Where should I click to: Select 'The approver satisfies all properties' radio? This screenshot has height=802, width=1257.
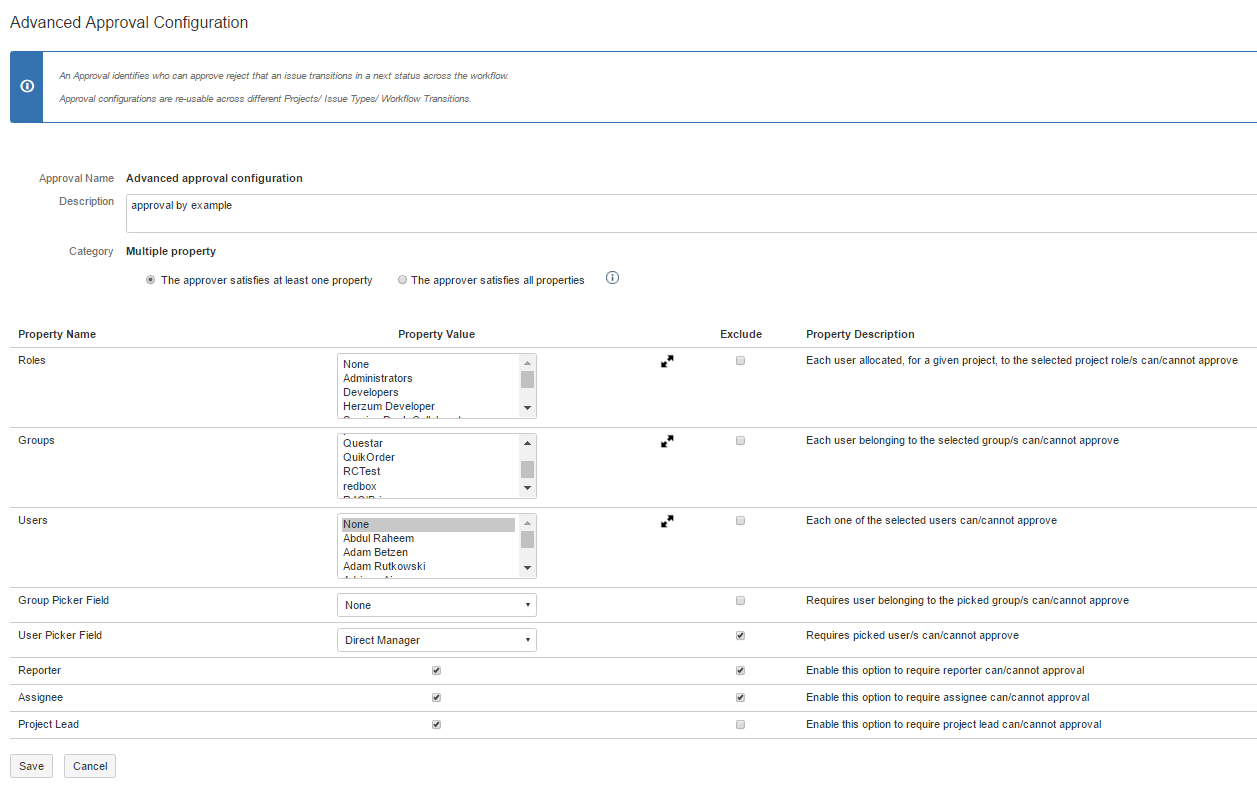403,280
